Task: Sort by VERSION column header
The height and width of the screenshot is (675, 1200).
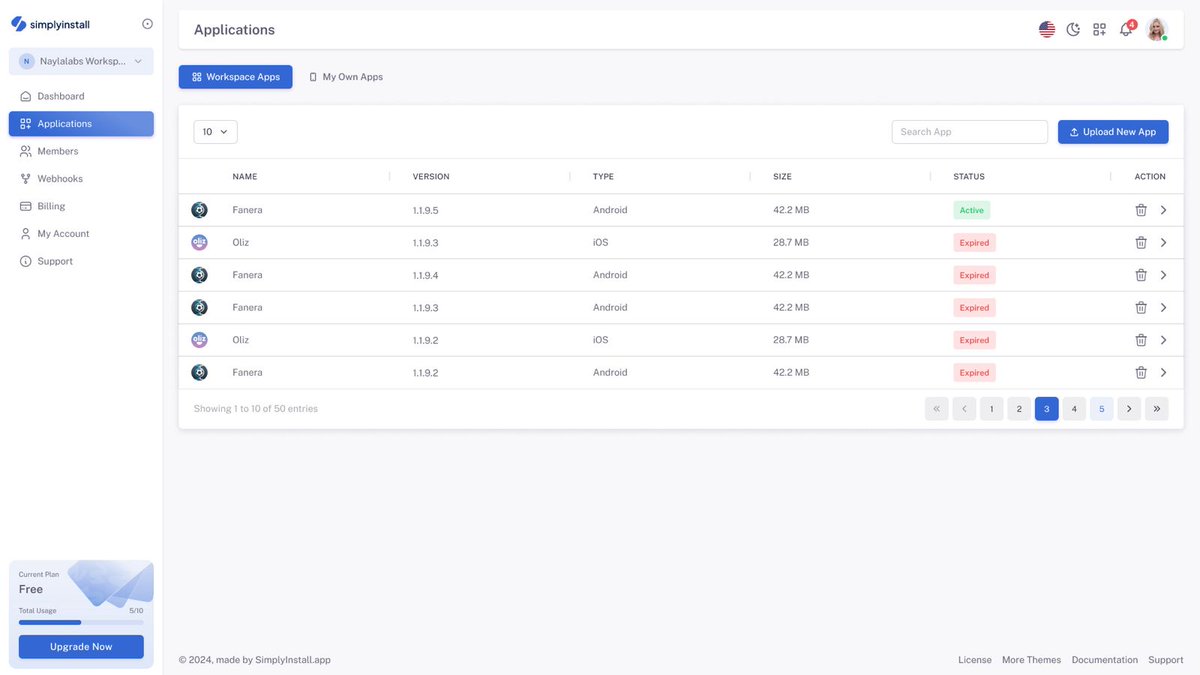Action: pyautogui.click(x=431, y=177)
